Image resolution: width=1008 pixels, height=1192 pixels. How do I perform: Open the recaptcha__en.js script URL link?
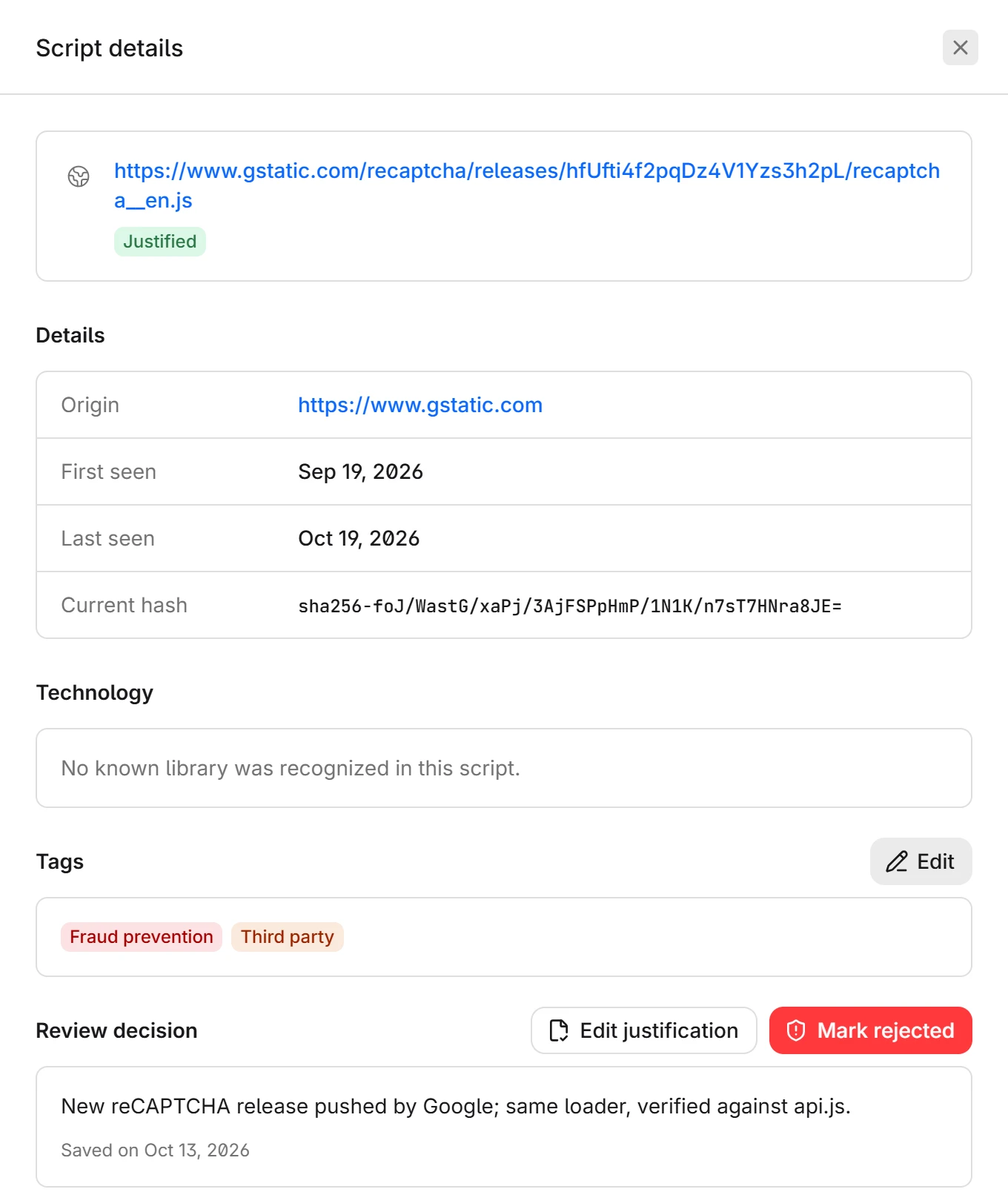click(526, 185)
